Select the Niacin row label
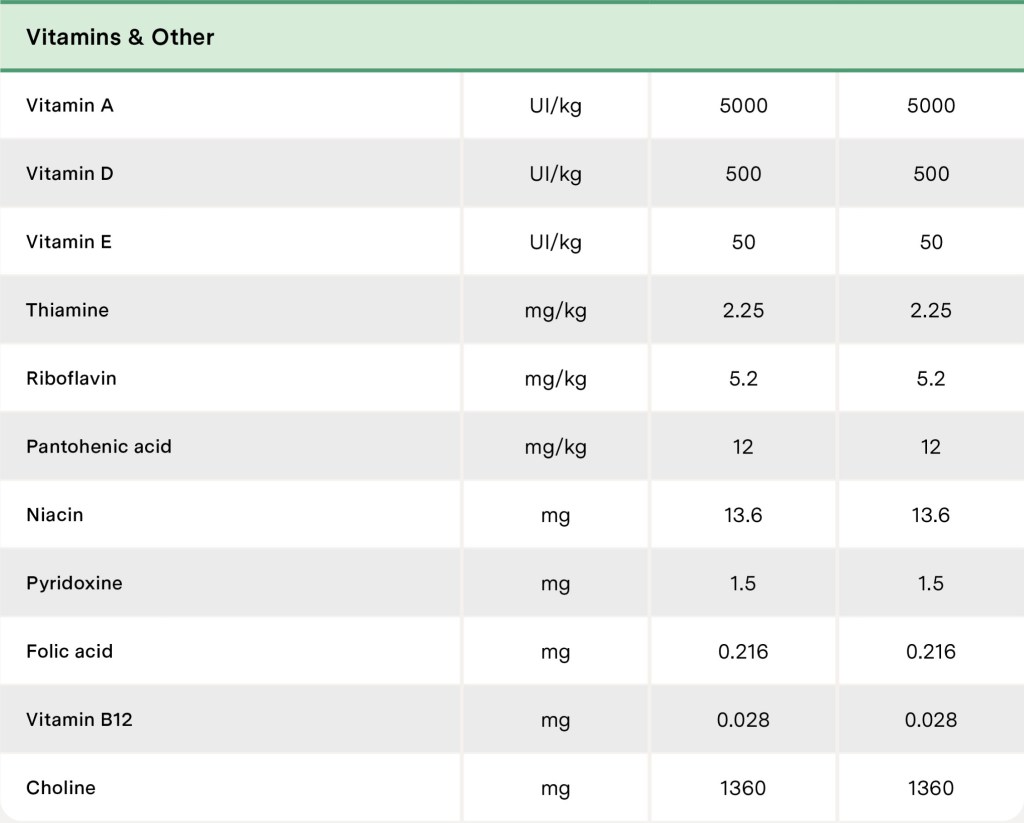The height and width of the screenshot is (823, 1024). pyautogui.click(x=55, y=515)
